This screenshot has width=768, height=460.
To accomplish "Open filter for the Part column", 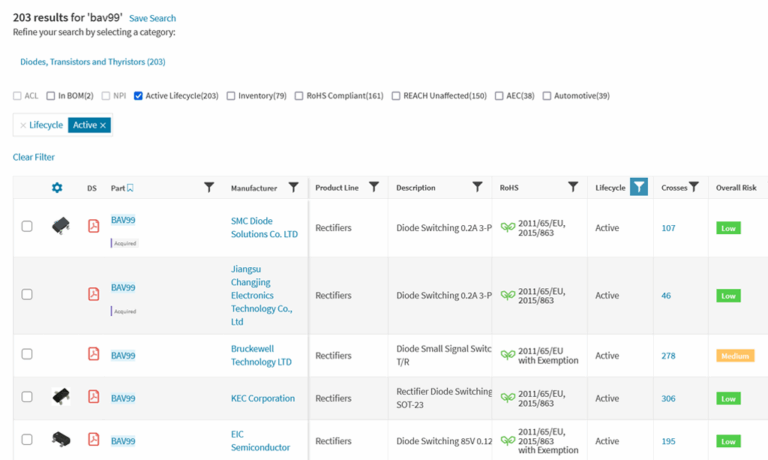I will tap(209, 187).
